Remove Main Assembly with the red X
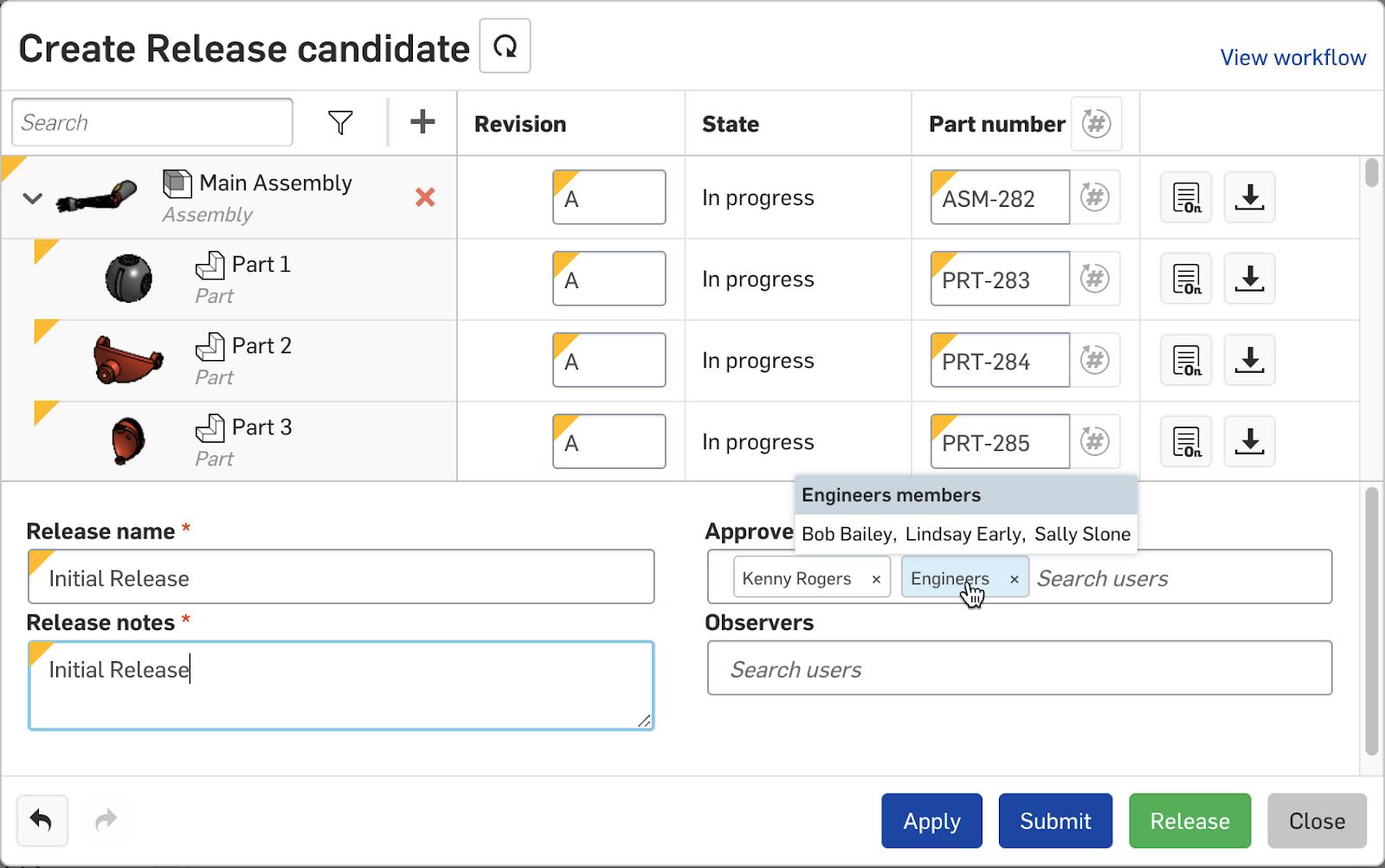The height and width of the screenshot is (868, 1385). tap(425, 197)
